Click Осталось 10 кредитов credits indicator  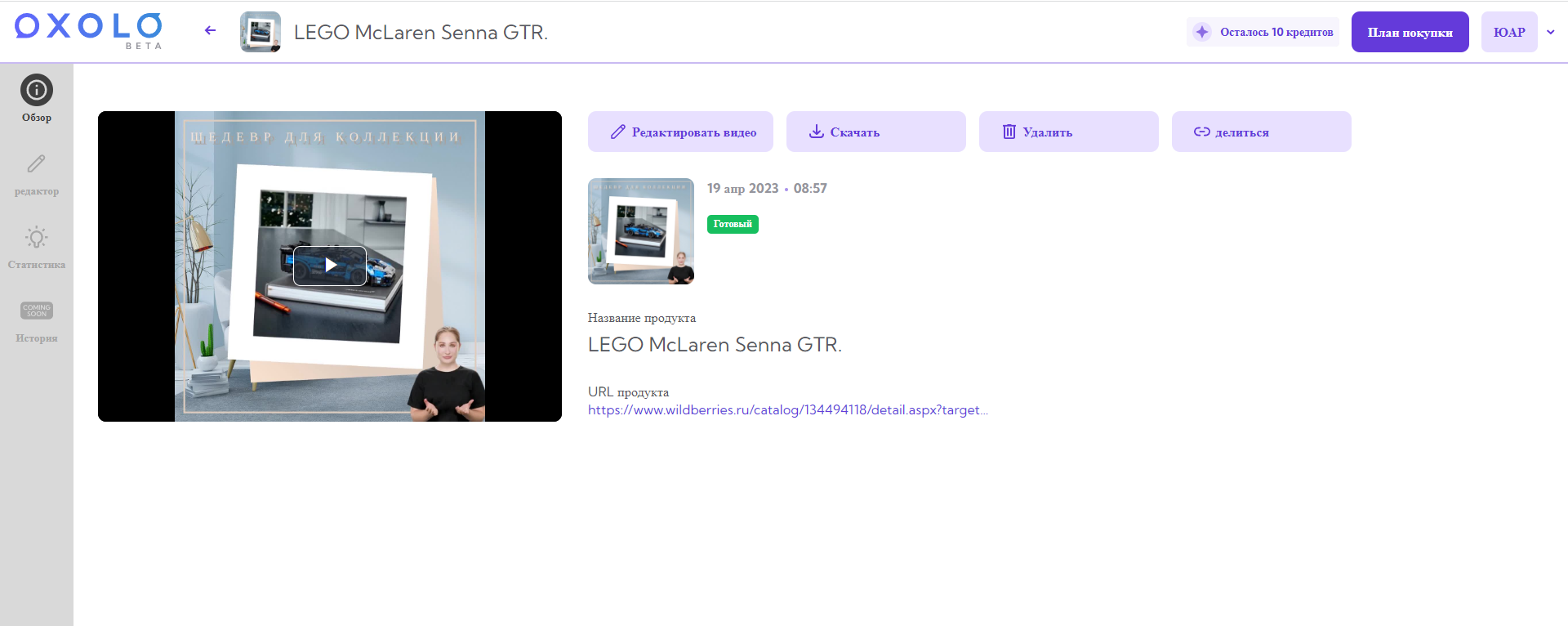[1263, 32]
